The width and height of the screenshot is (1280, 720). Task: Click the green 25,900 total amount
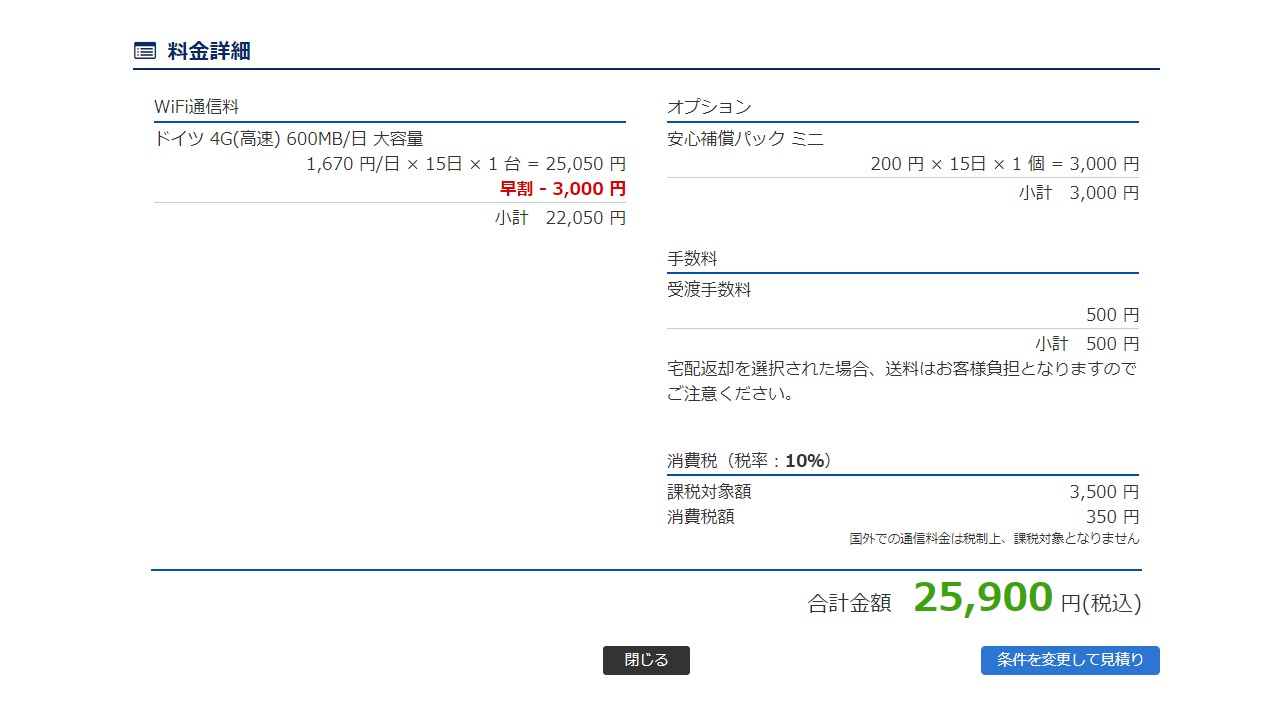point(983,598)
